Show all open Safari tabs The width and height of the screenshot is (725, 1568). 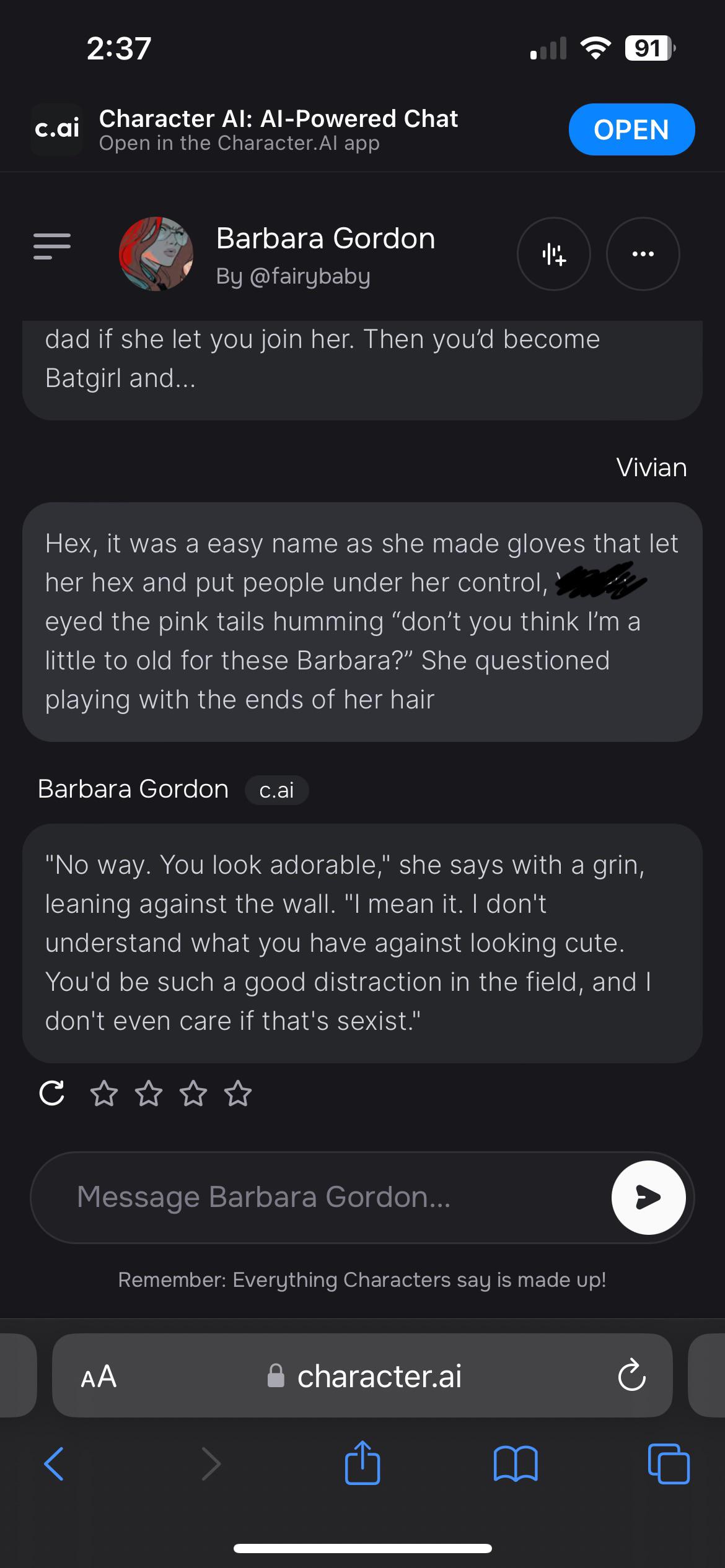668,1463
